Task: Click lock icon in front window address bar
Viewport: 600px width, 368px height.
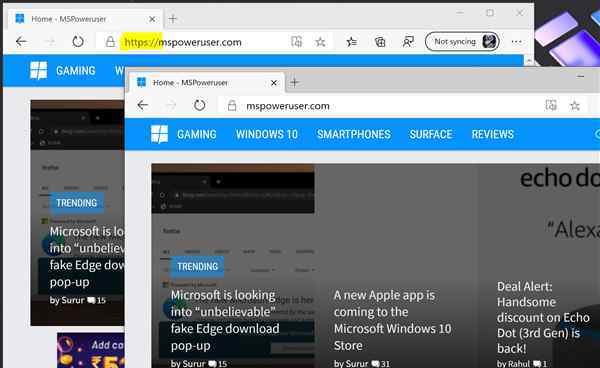Action: tap(232, 106)
